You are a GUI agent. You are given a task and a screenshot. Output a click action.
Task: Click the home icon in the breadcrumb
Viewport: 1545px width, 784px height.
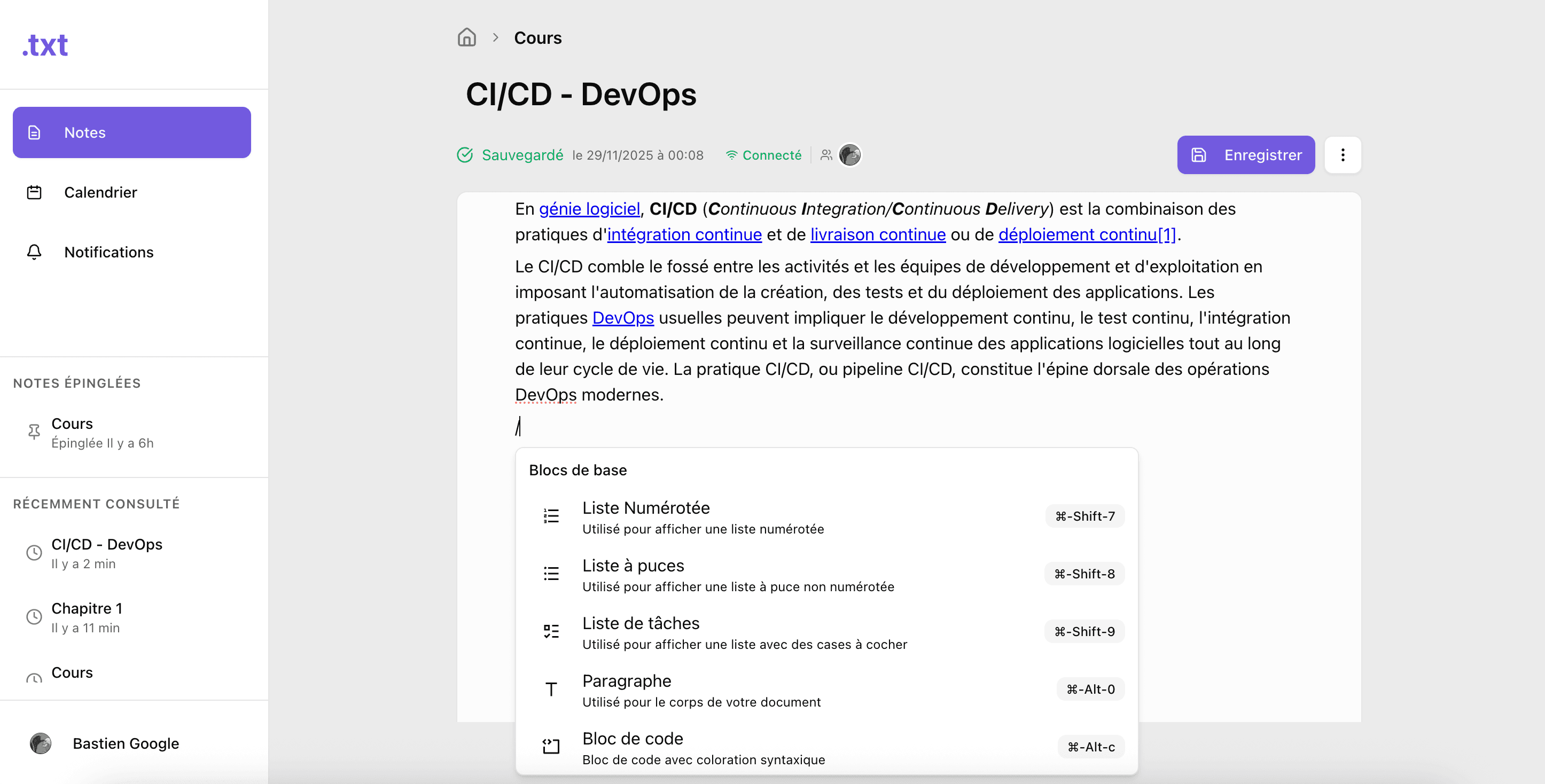[466, 37]
